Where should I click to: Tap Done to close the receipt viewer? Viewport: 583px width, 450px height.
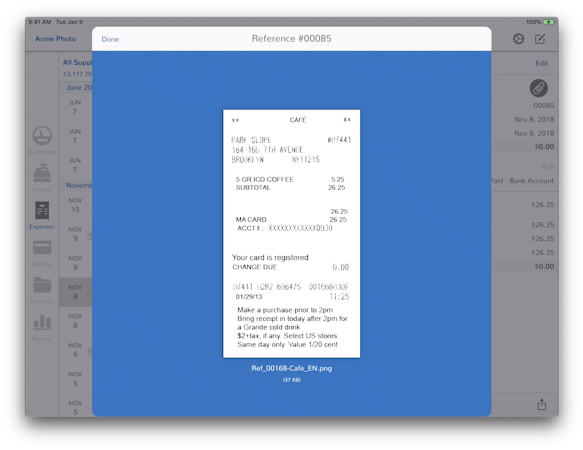(110, 39)
